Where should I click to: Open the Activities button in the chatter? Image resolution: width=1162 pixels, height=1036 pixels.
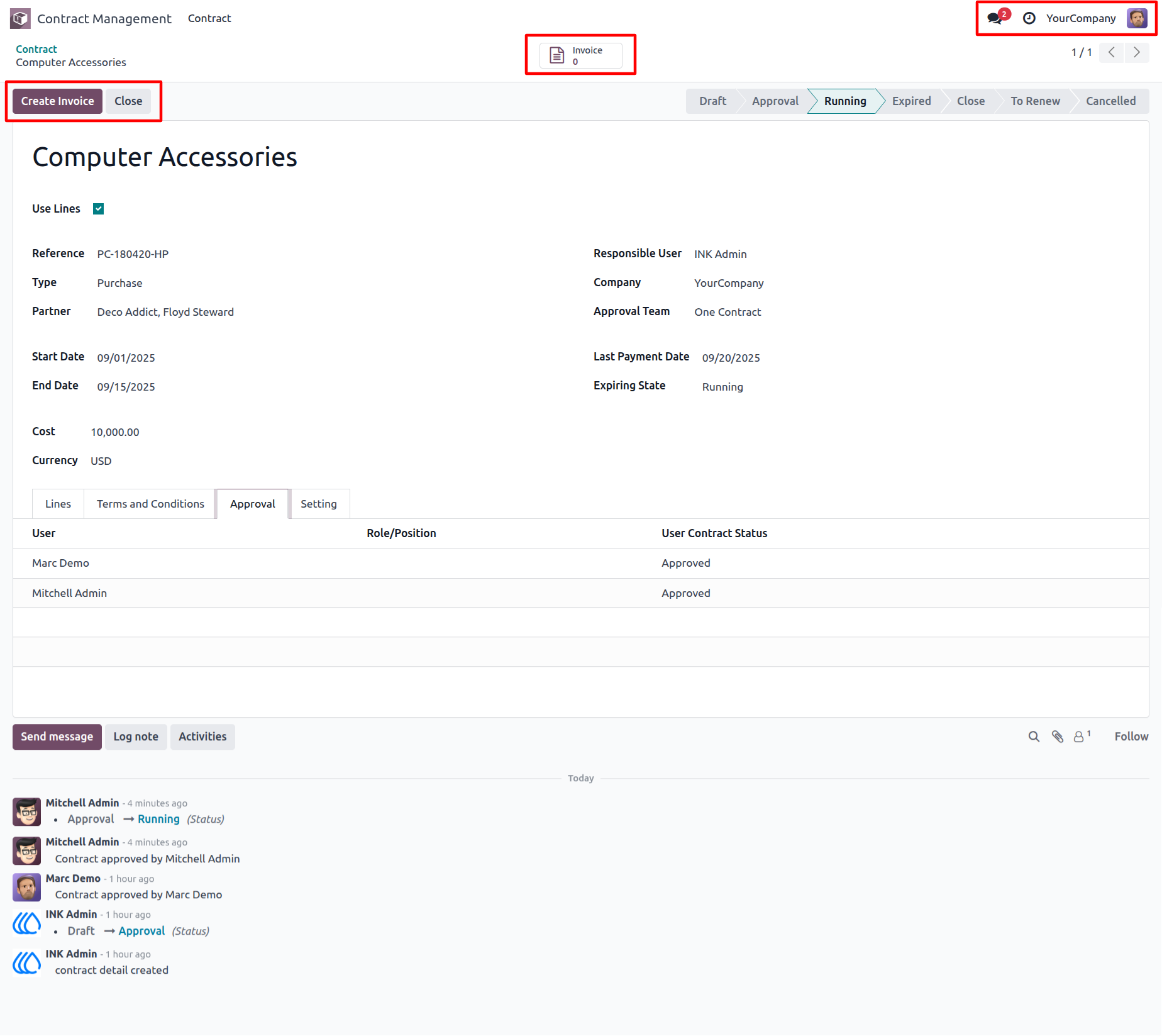click(202, 737)
